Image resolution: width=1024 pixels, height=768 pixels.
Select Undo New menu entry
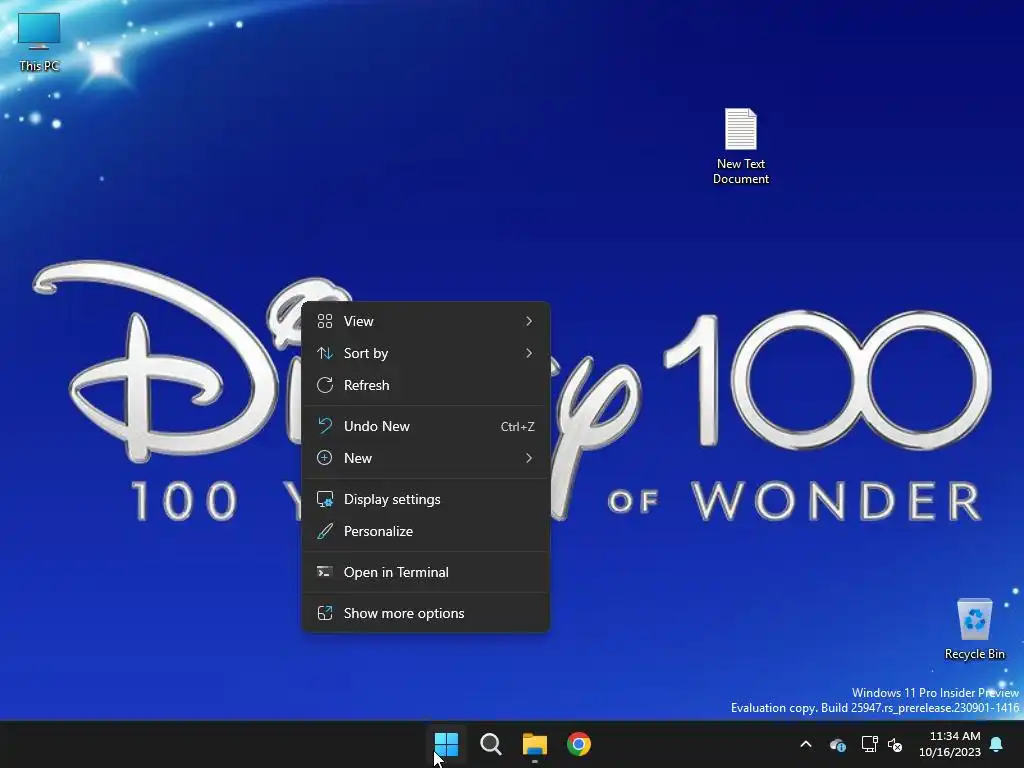click(426, 426)
